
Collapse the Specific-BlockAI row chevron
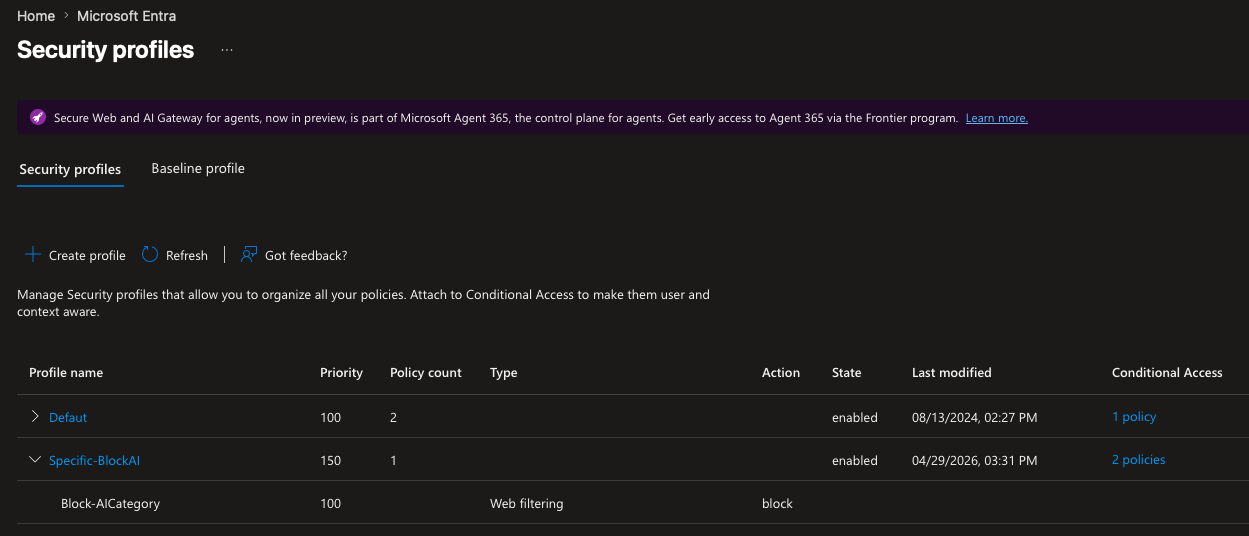tap(35, 460)
